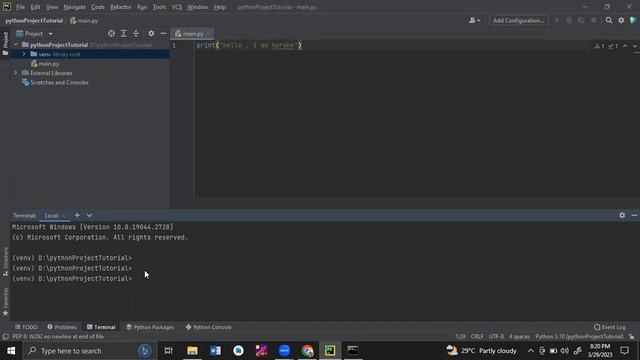
Task: Select the venv library root row
Action: (90, 54)
